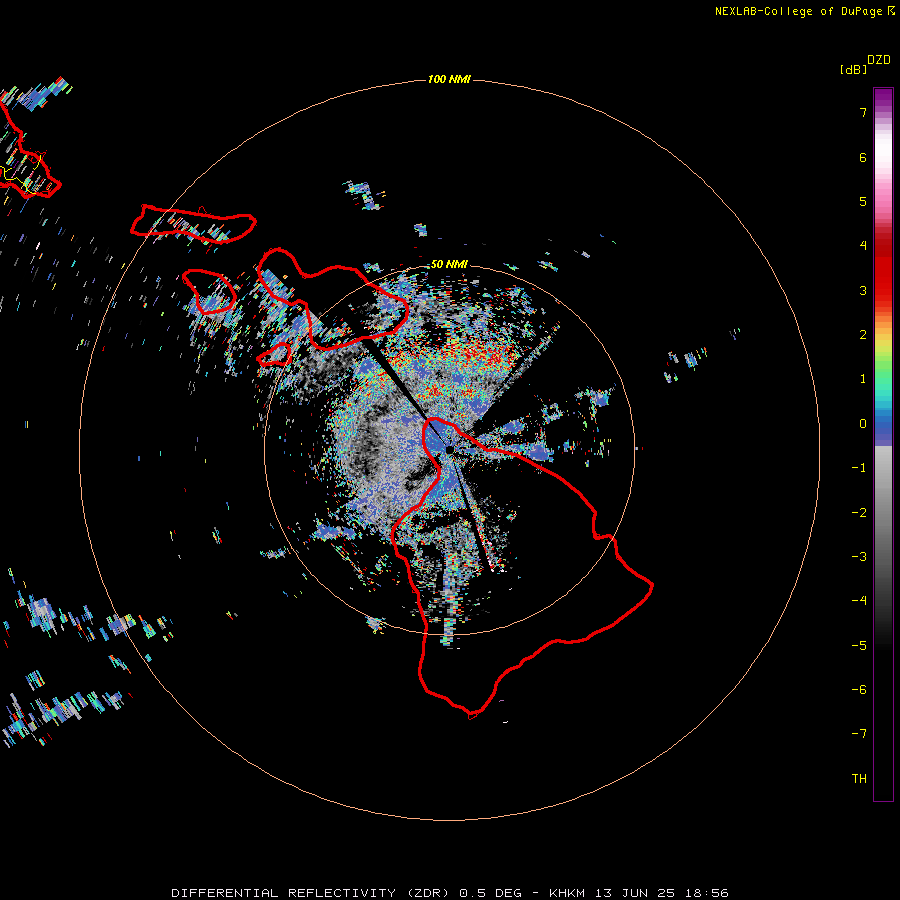Image resolution: width=900 pixels, height=900 pixels.
Task: Click the DZD legend title
Action: (879, 60)
